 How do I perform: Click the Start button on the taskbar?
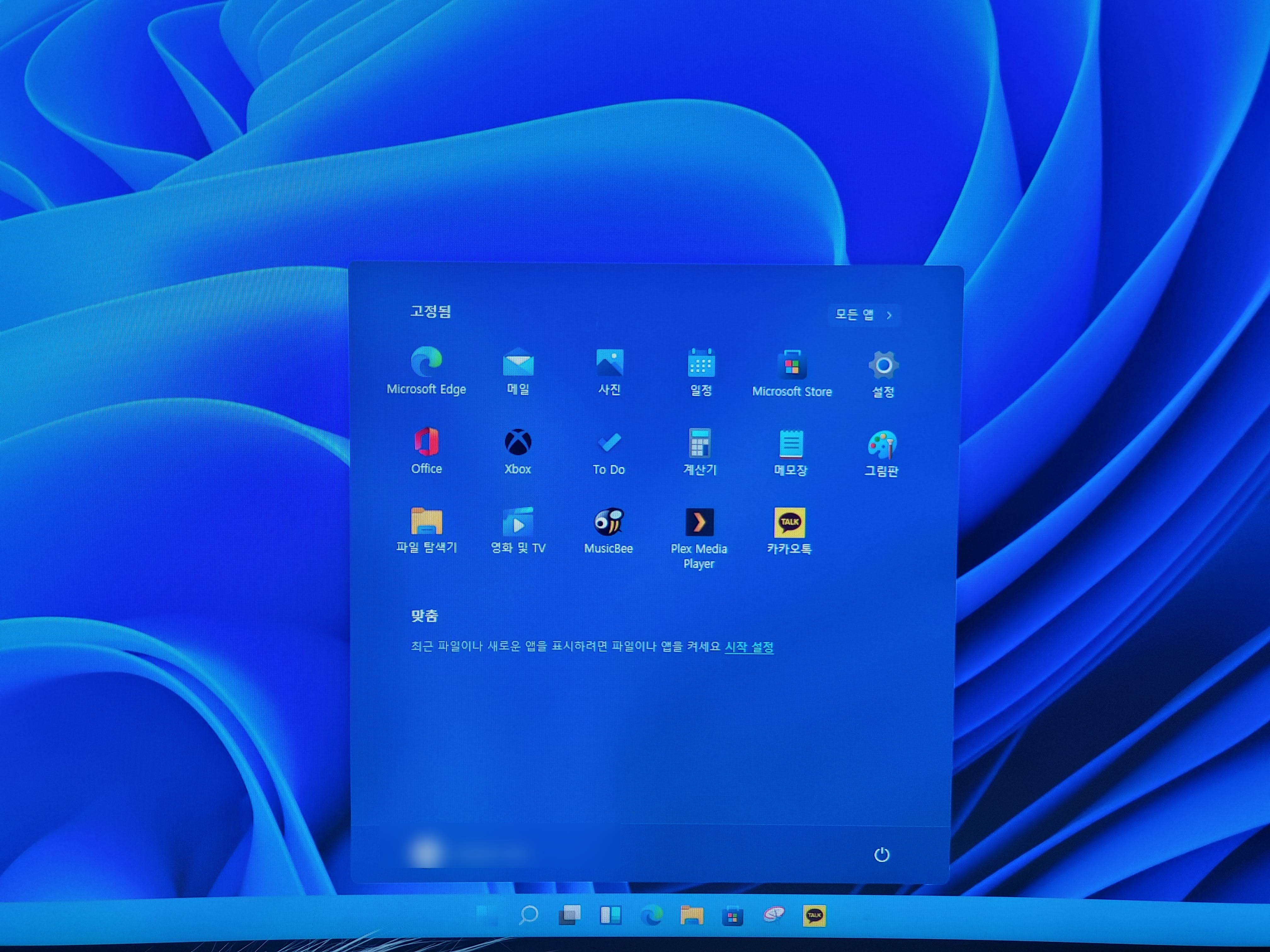pos(488,915)
